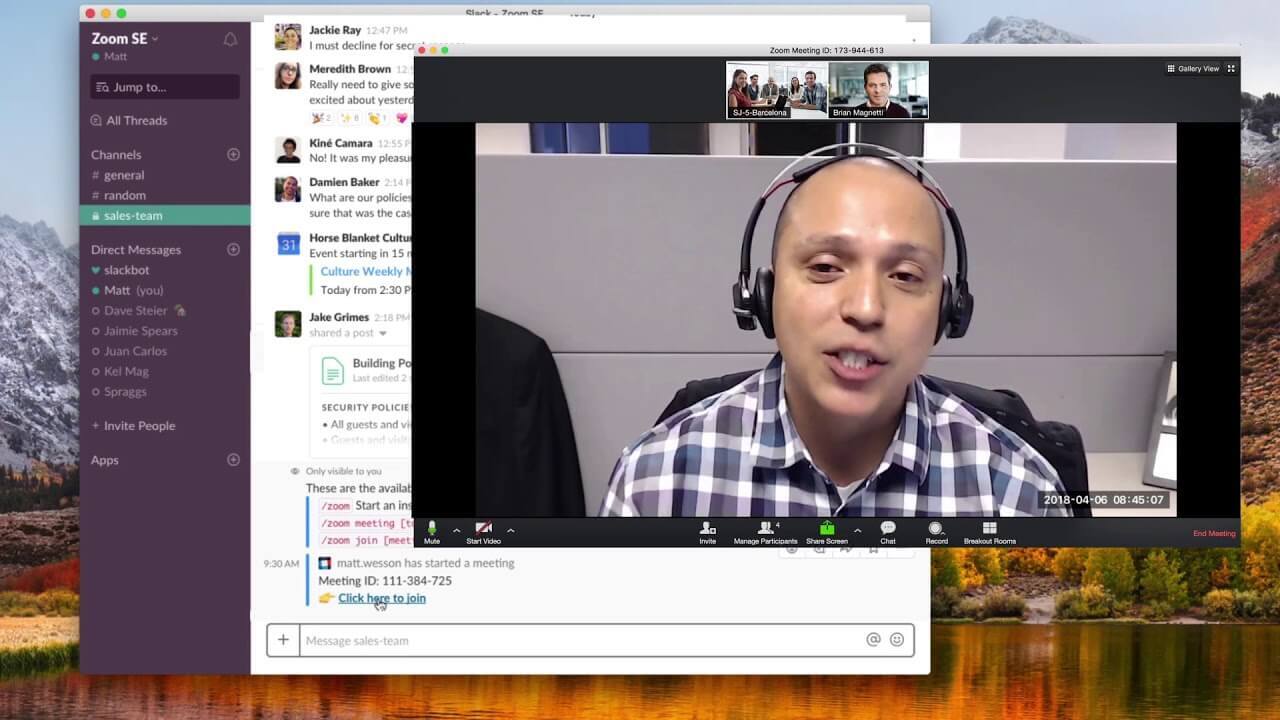Click the Kiné Camara sender name
This screenshot has width=1280, height=720.
pos(341,143)
